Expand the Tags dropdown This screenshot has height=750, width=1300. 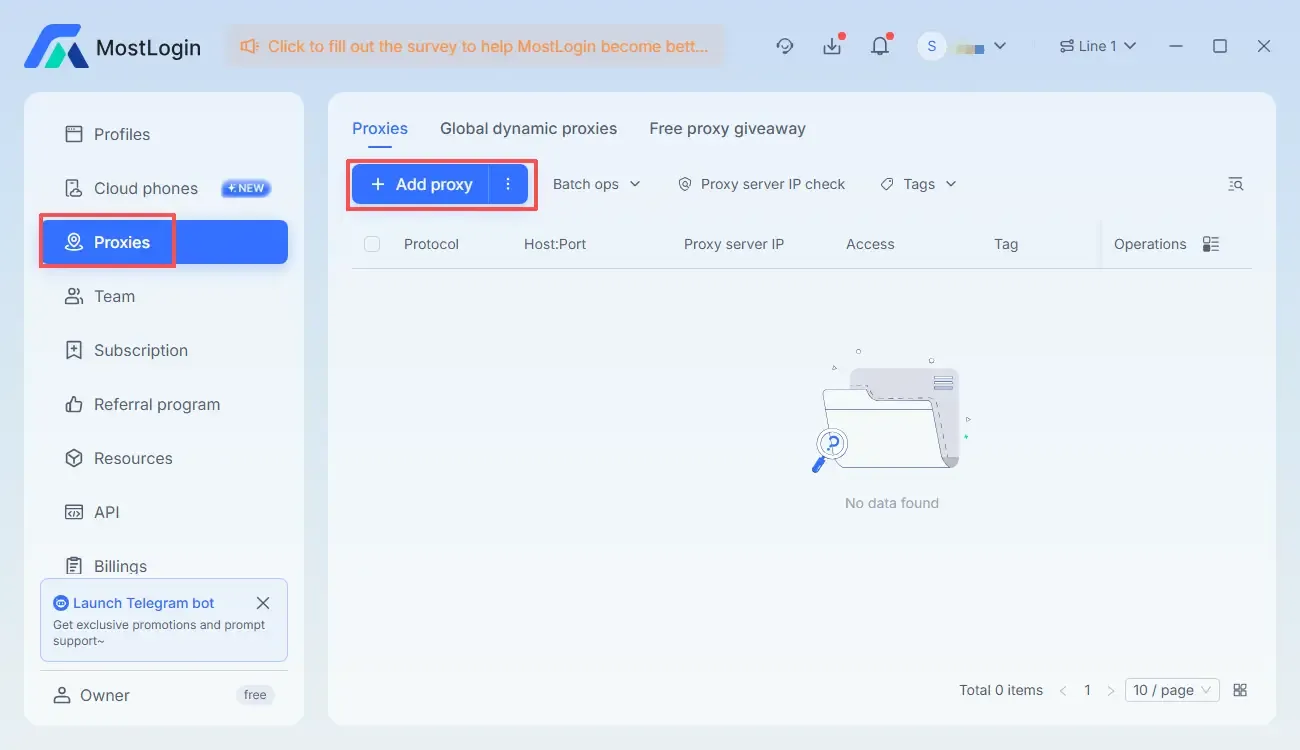pyautogui.click(x=918, y=184)
